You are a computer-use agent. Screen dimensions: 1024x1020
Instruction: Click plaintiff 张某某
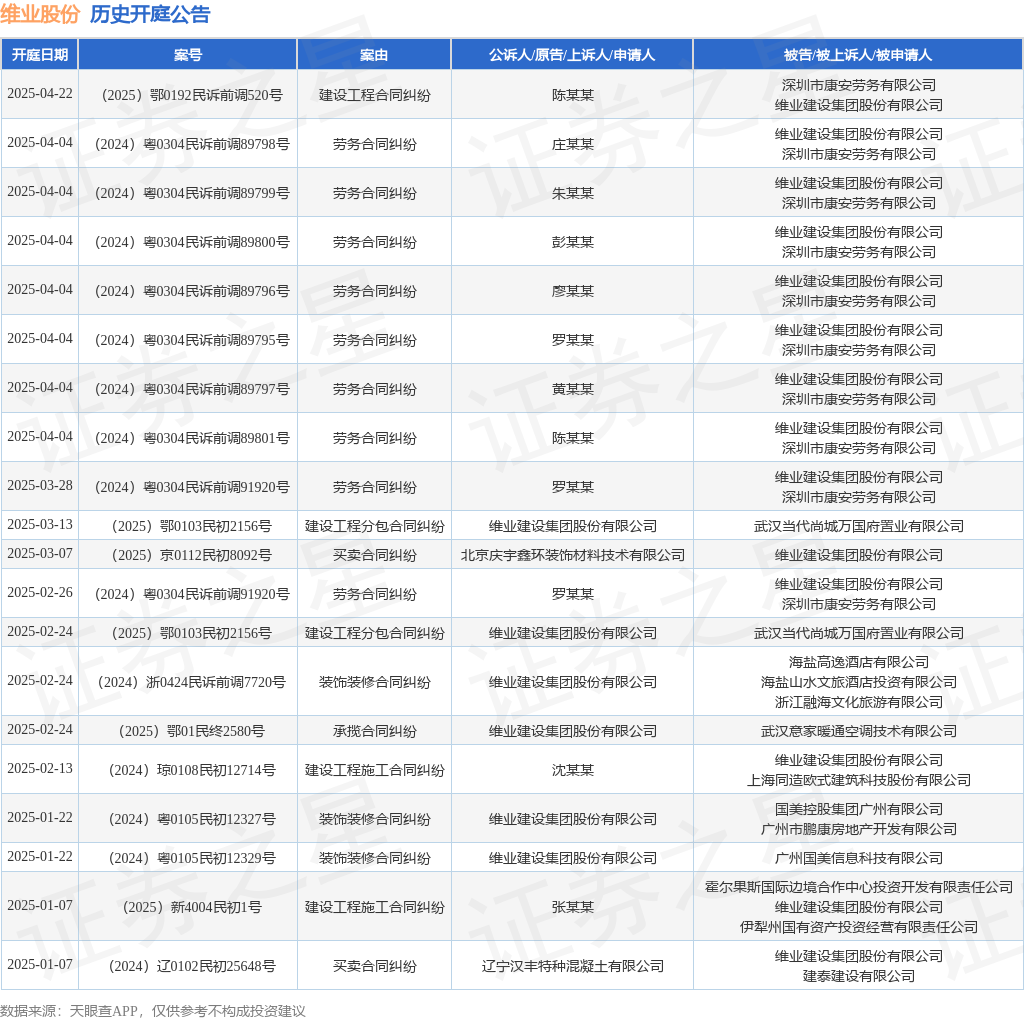coord(573,908)
